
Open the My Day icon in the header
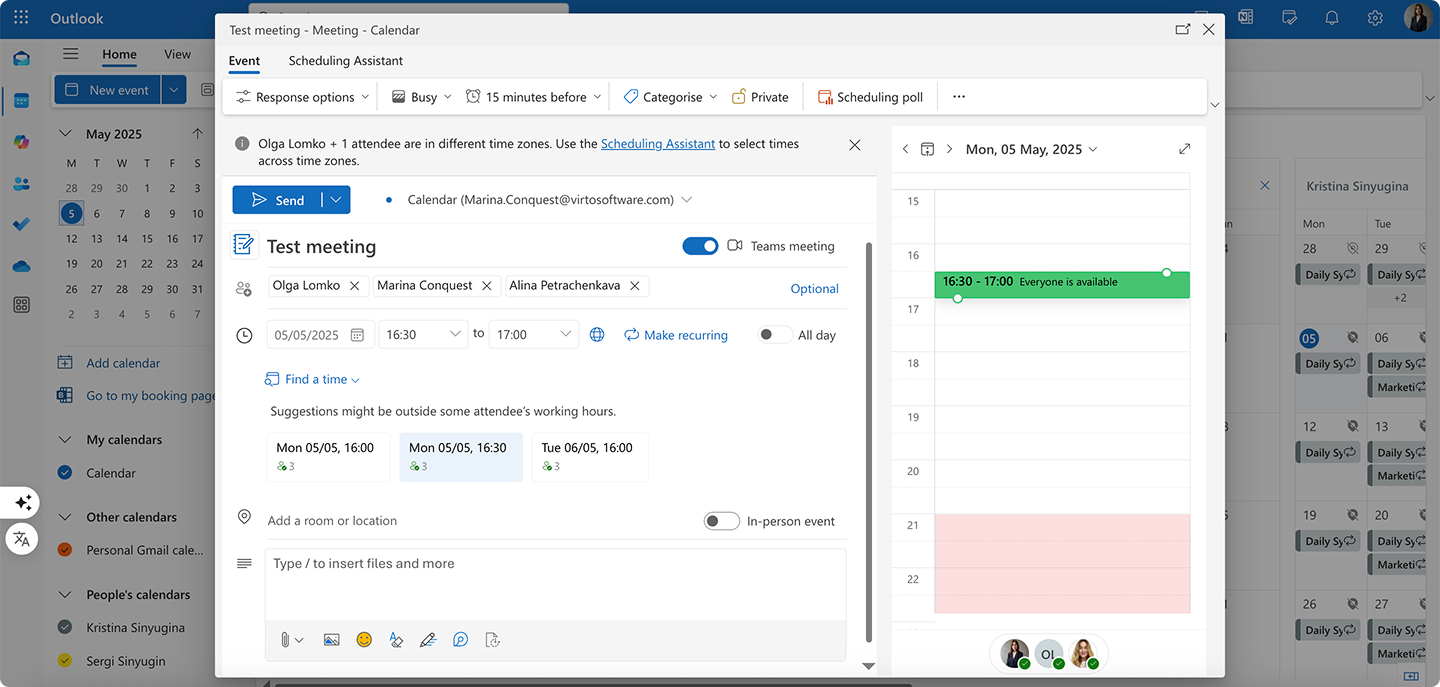(x=1290, y=18)
